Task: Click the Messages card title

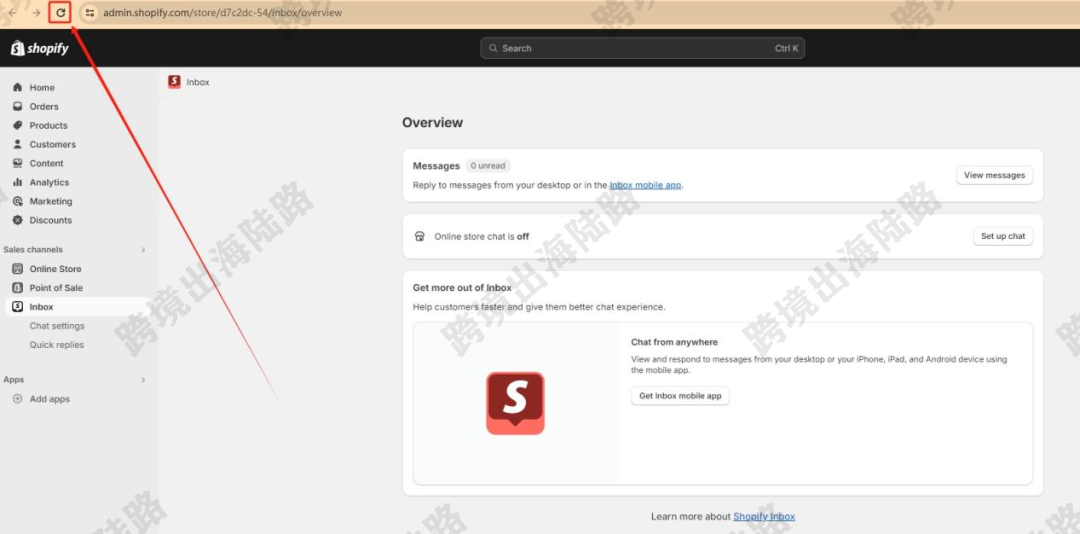Action: [436, 166]
